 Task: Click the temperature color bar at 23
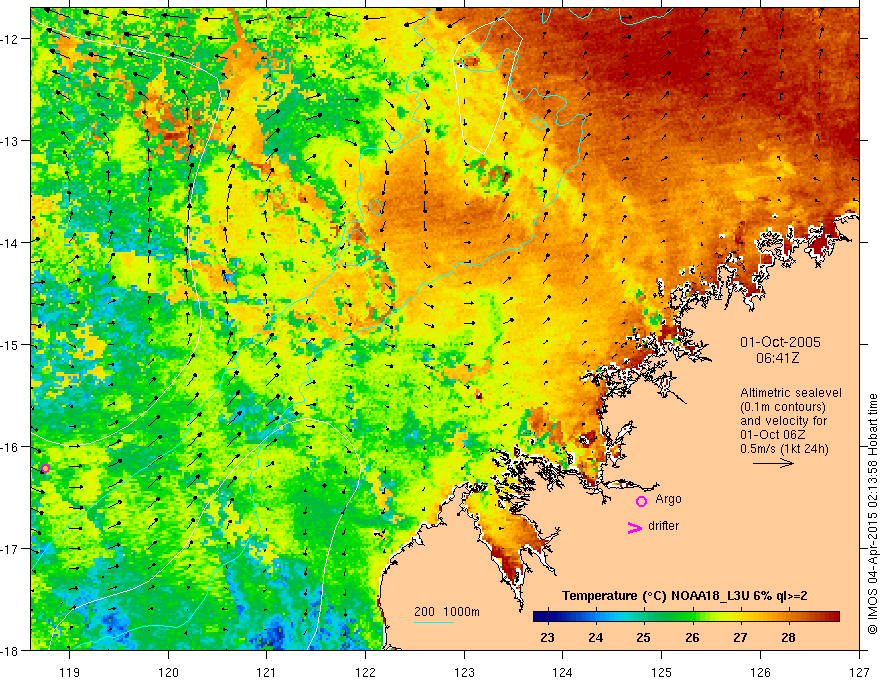coord(547,617)
